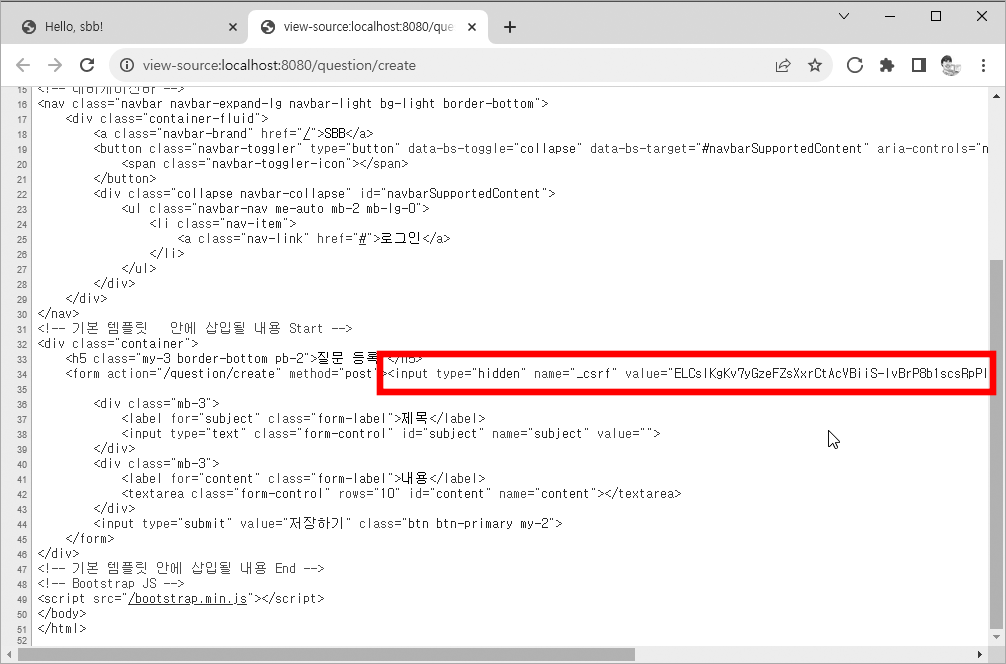Click the '<nav class="navbar' text on line 16
This screenshot has height=664, width=1006.
pyautogui.click(x=101, y=103)
